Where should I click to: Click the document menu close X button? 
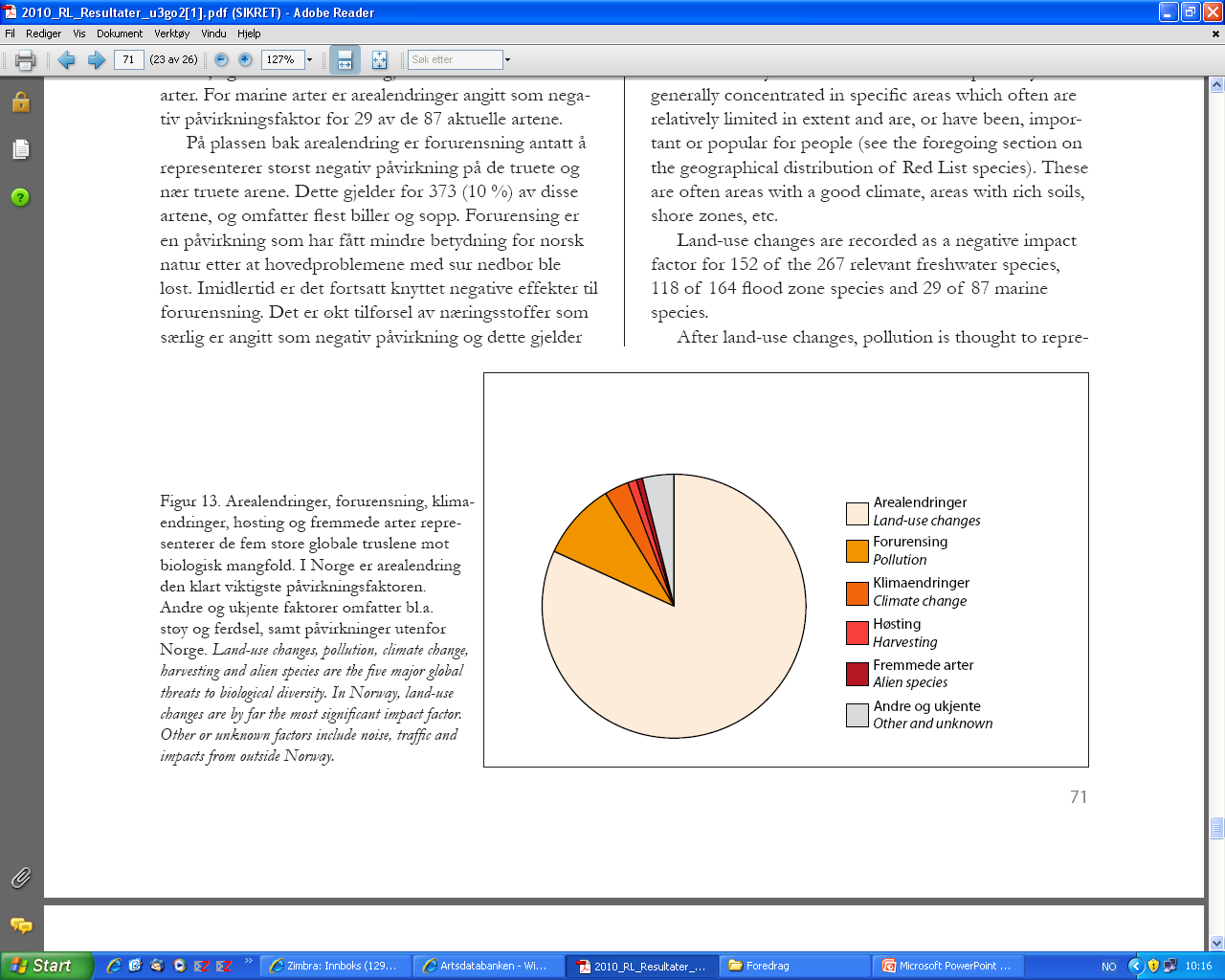pyautogui.click(x=1216, y=33)
